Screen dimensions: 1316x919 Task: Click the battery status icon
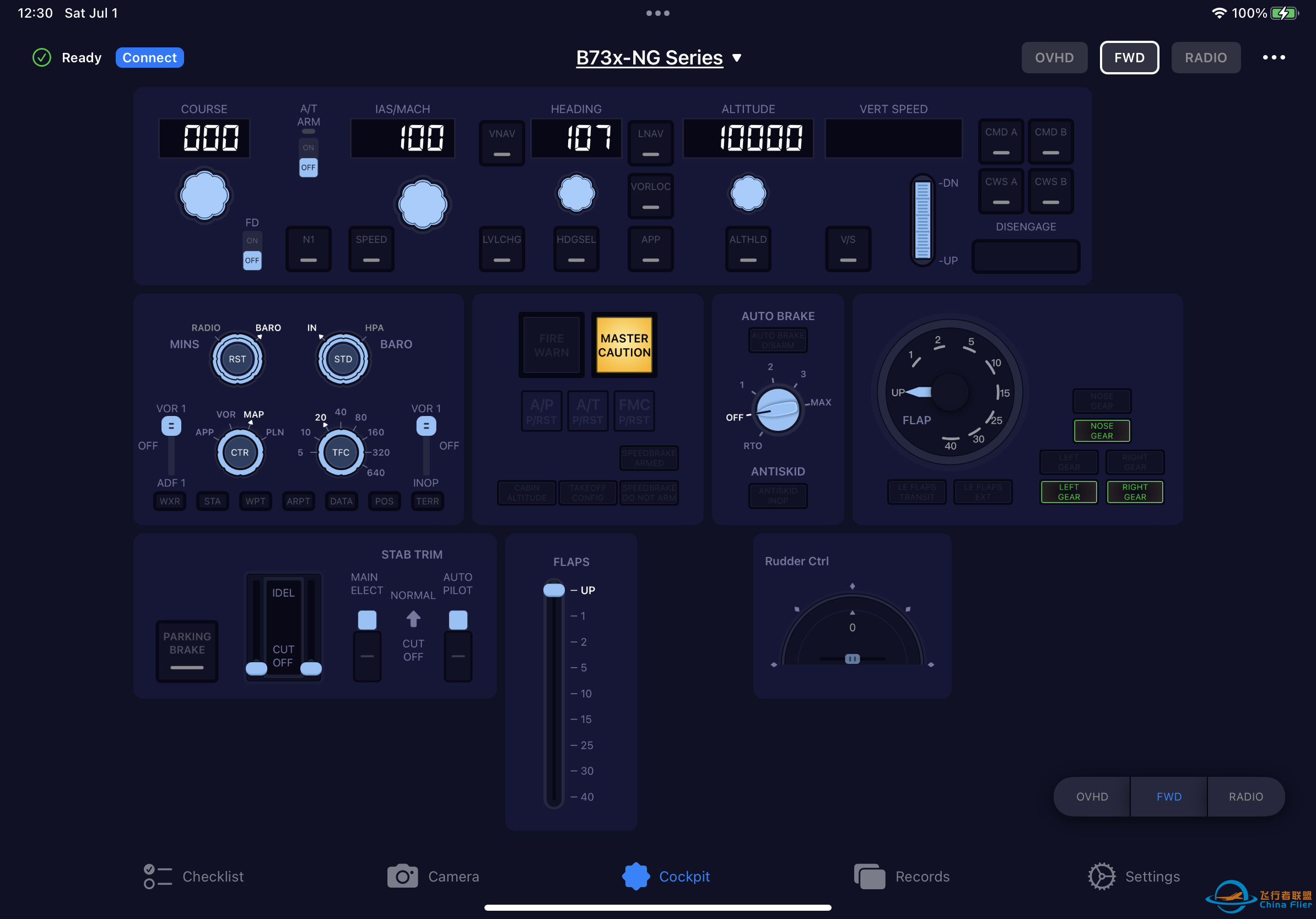(1285, 13)
